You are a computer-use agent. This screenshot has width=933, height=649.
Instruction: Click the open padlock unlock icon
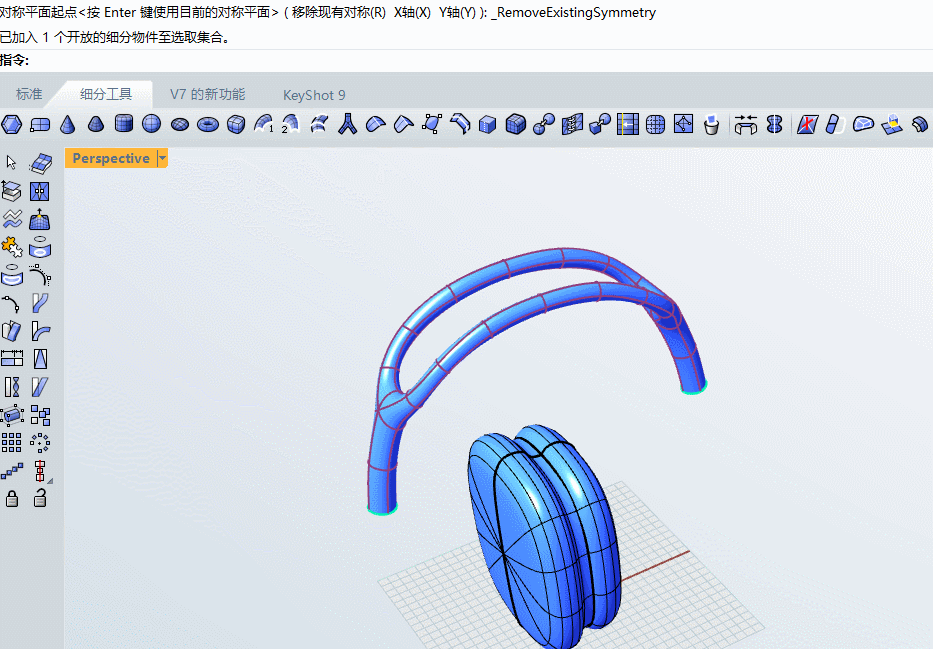pos(40,497)
